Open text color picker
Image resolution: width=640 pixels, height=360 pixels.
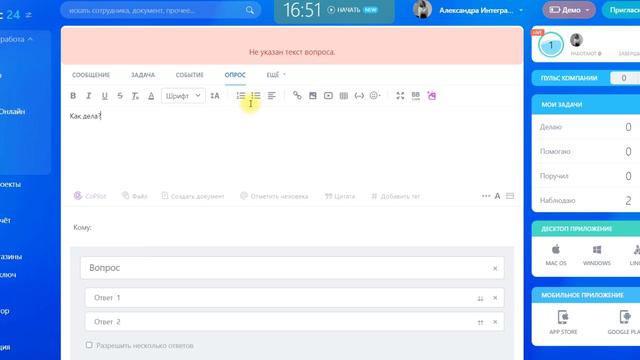coord(151,96)
